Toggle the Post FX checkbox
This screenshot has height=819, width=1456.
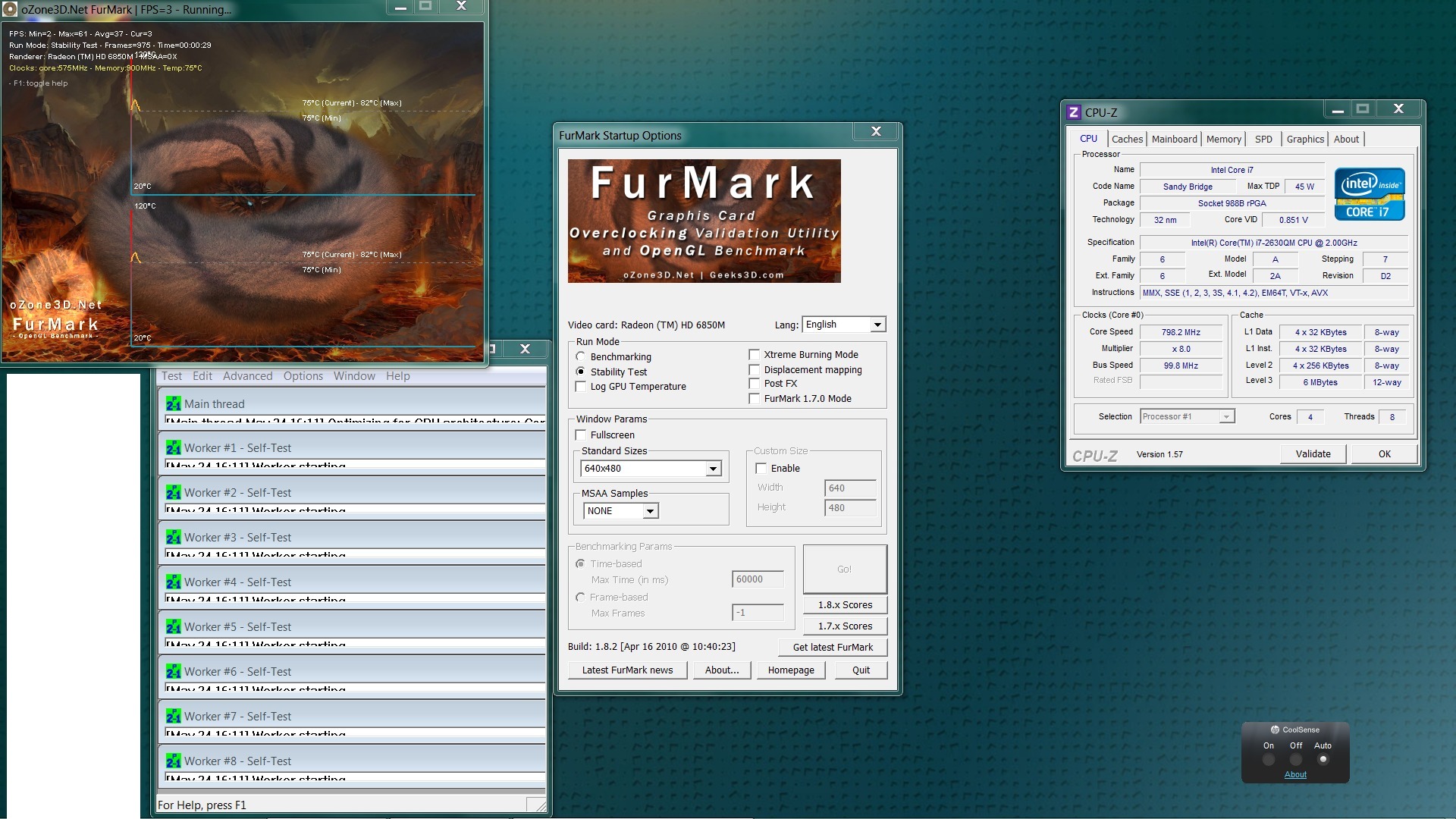pyautogui.click(x=754, y=383)
